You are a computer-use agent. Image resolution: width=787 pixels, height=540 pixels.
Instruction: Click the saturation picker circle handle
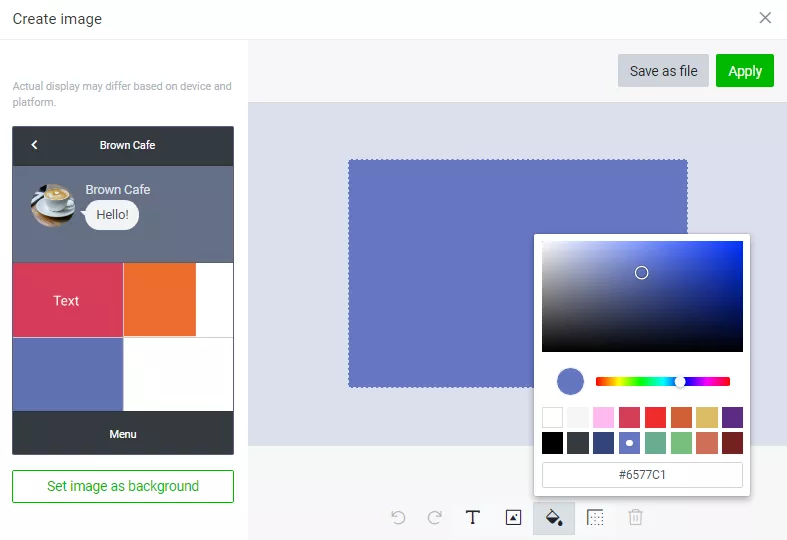click(641, 273)
